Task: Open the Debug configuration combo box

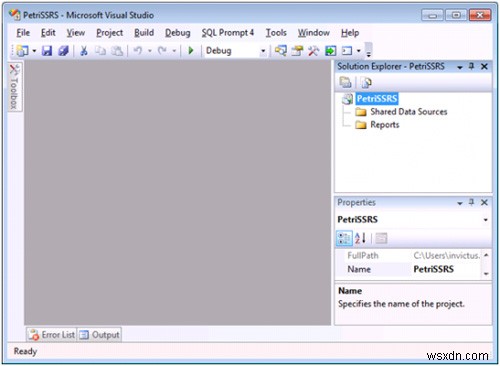Action: [x=235, y=51]
